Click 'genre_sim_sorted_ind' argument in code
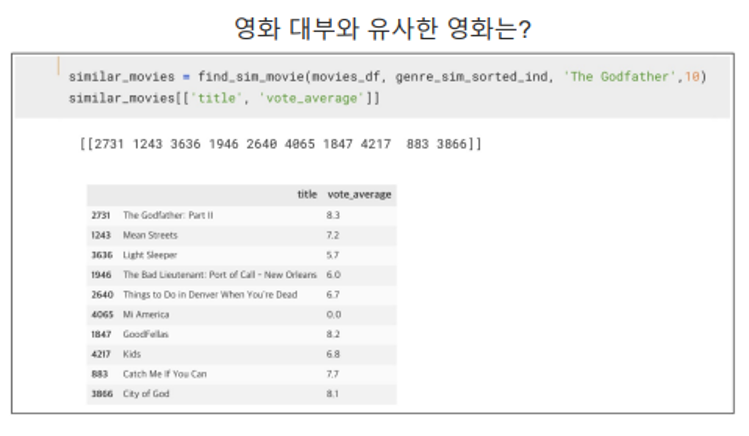The height and width of the screenshot is (436, 749). tap(471, 76)
